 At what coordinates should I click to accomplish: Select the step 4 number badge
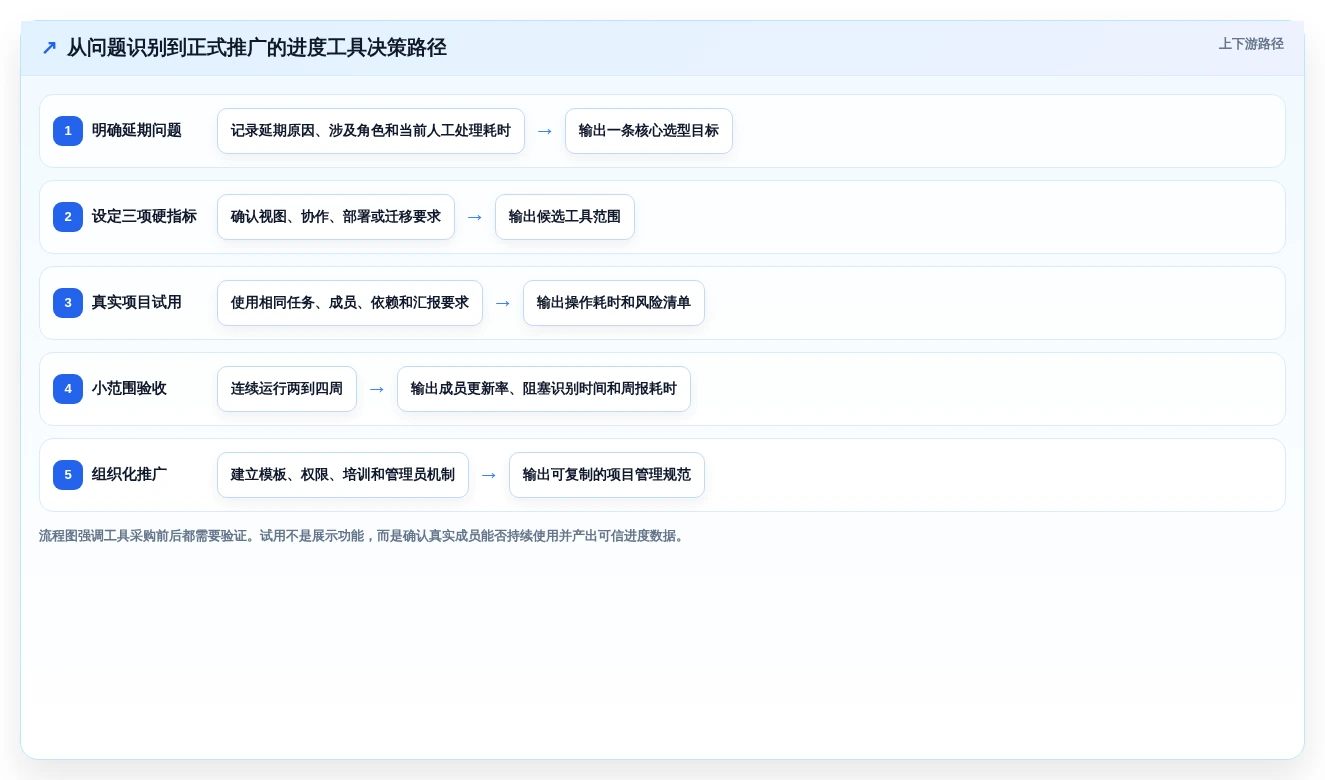click(x=68, y=389)
